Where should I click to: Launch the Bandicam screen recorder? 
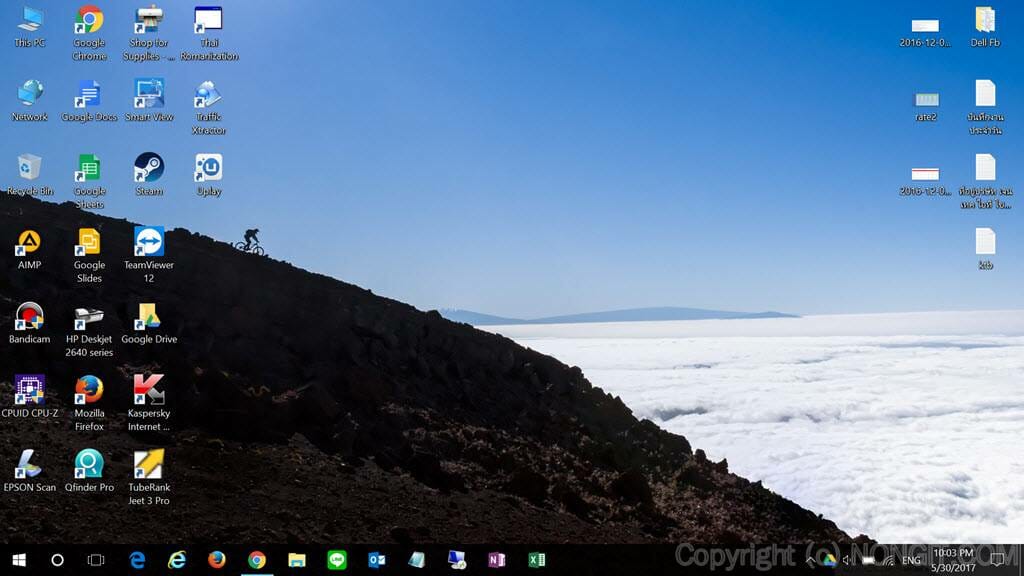coord(28,320)
